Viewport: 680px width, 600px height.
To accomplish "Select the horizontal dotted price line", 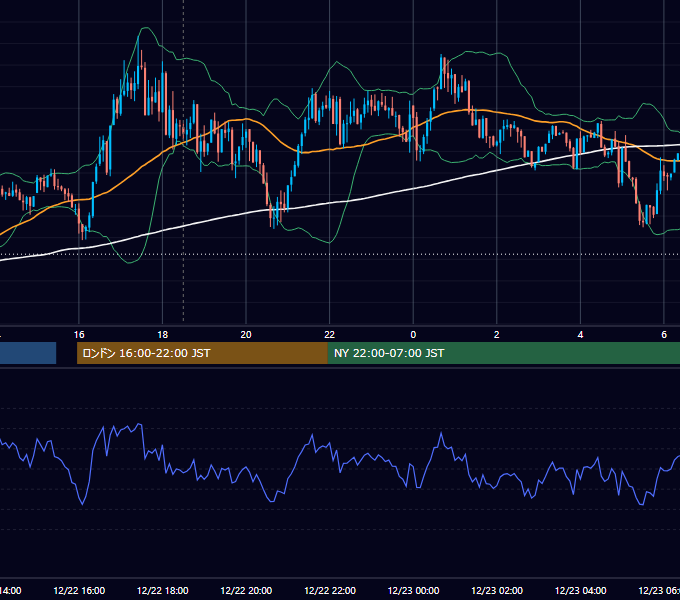I will [340, 254].
